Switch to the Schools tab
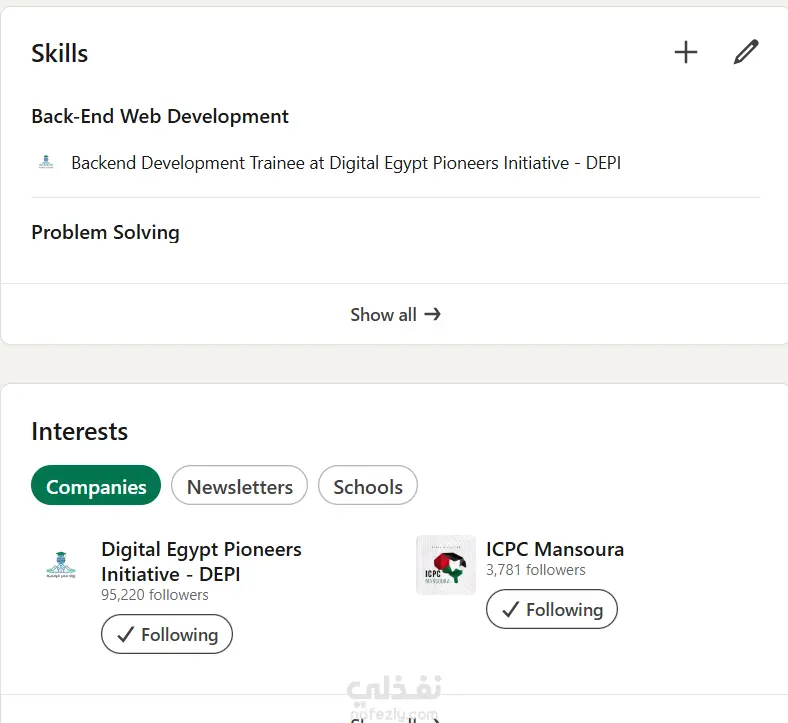 [x=368, y=487]
